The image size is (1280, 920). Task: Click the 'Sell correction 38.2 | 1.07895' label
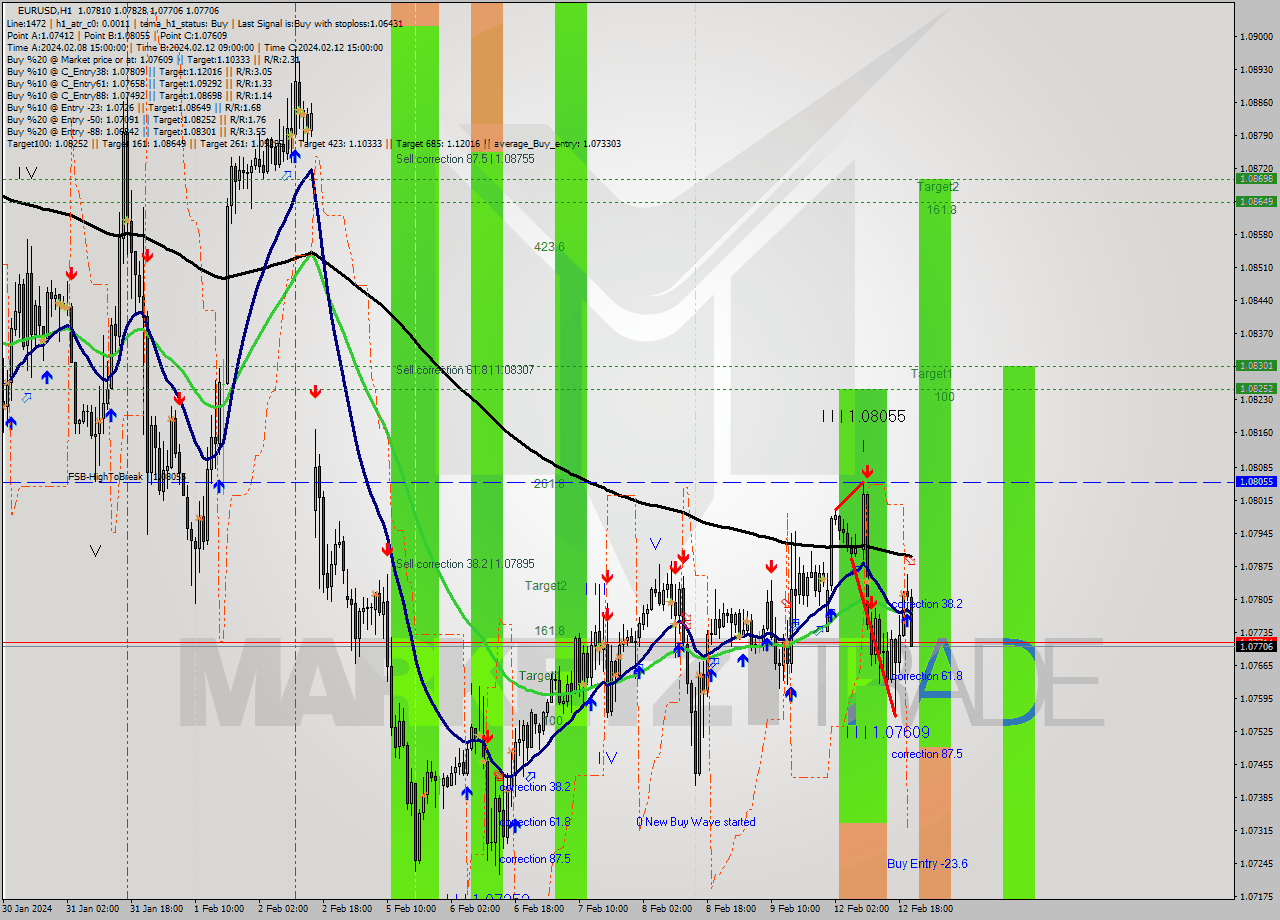(x=465, y=563)
